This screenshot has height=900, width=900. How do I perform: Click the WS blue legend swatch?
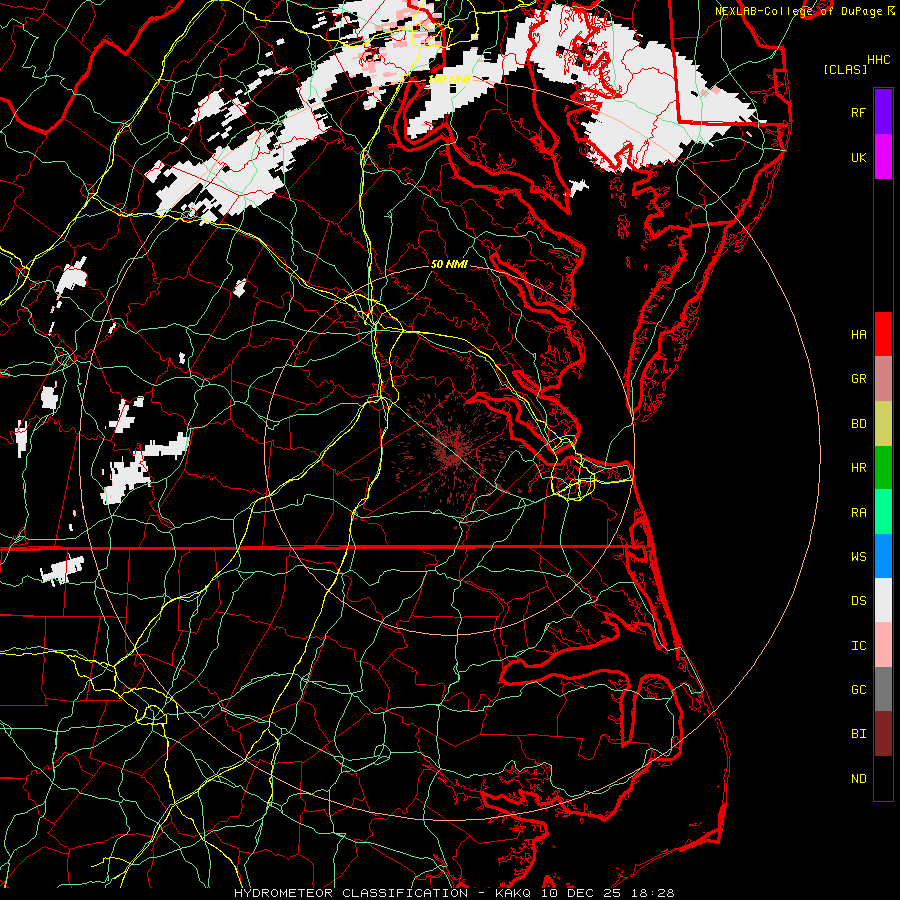coord(883,556)
